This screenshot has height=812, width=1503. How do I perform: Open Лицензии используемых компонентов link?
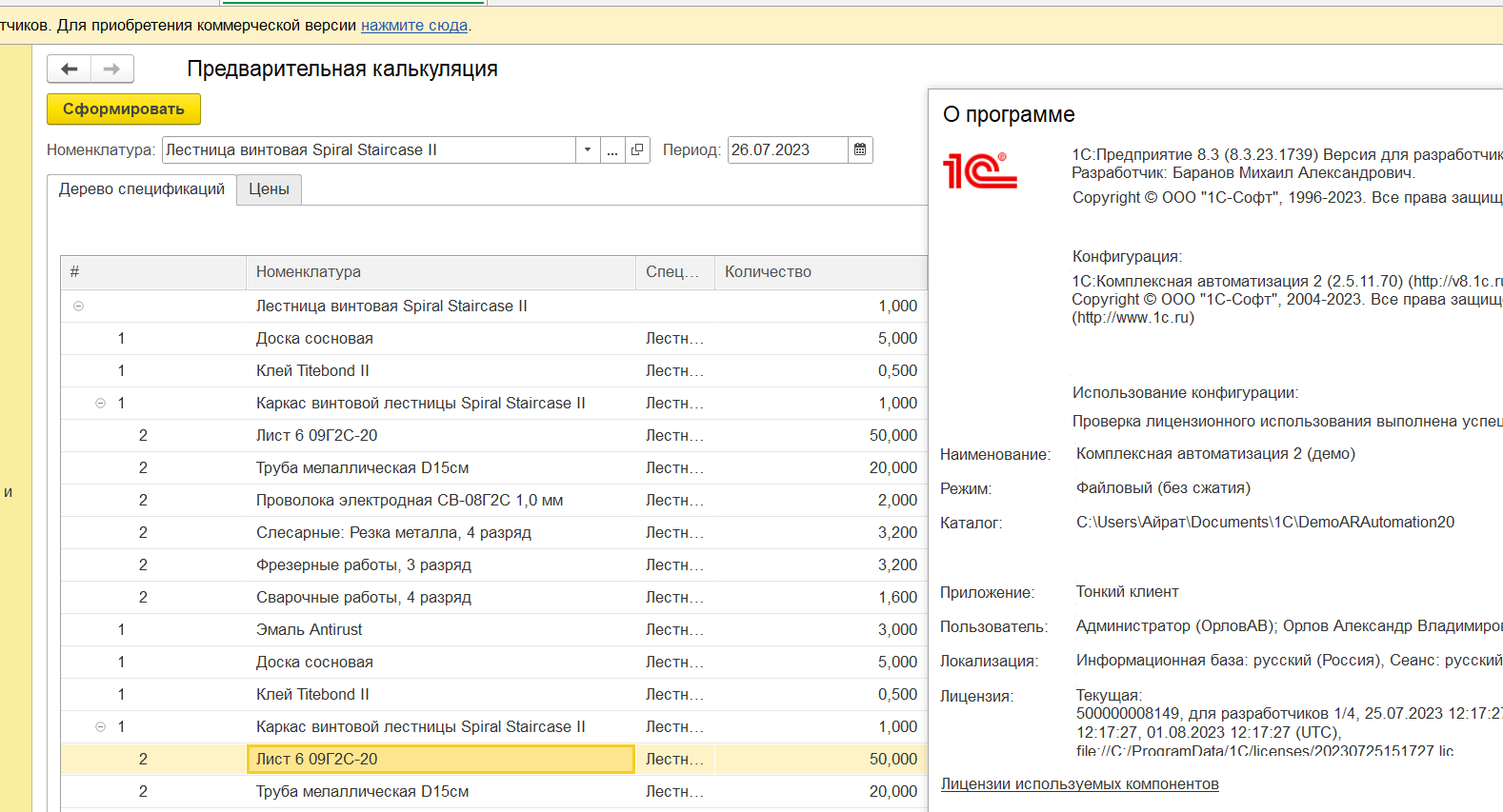(1079, 784)
